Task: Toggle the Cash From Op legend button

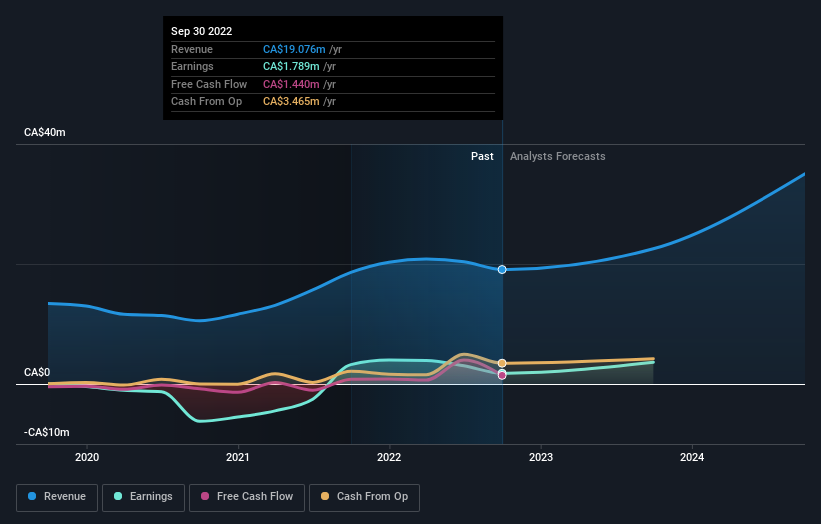Action: tap(364, 497)
